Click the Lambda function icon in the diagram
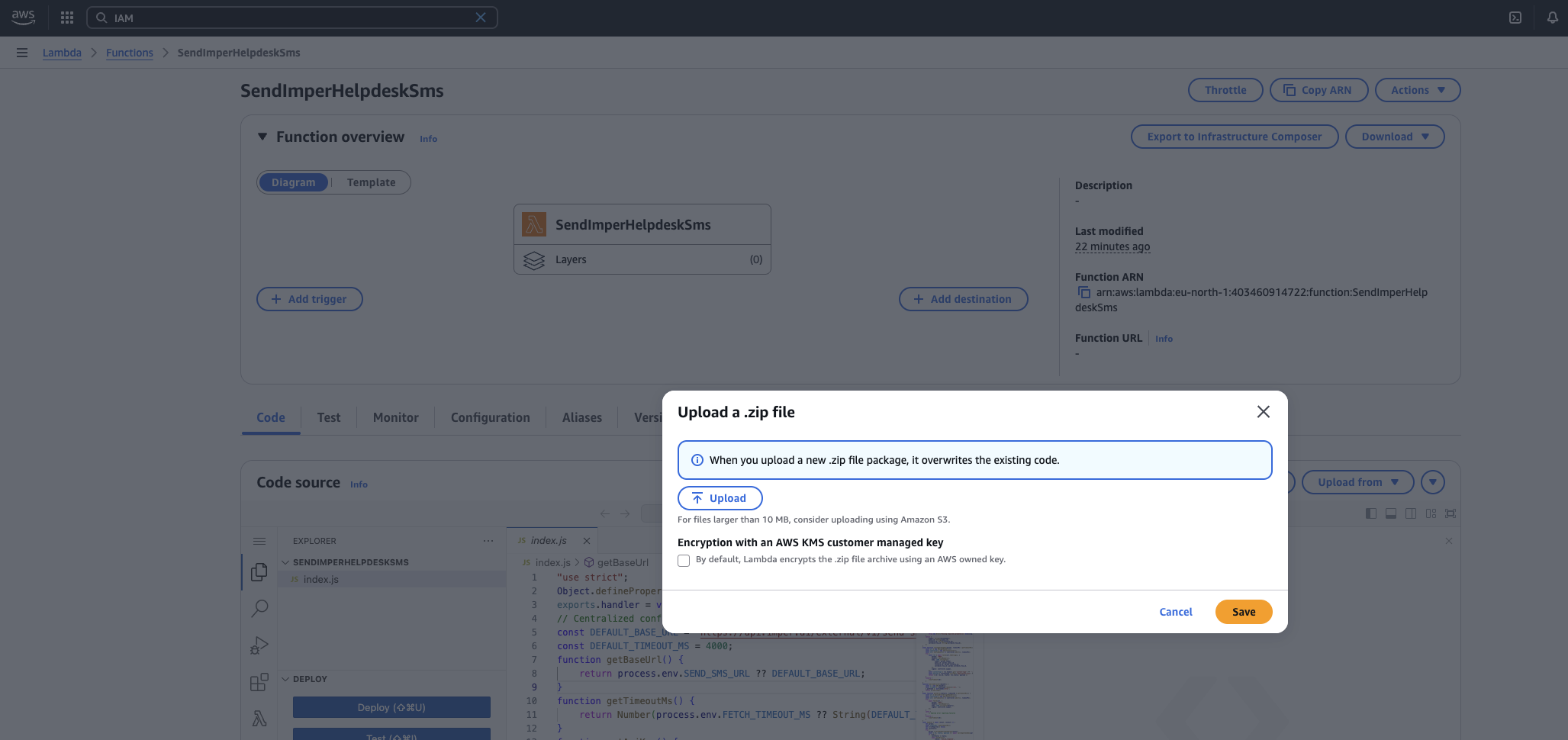 coord(534,224)
